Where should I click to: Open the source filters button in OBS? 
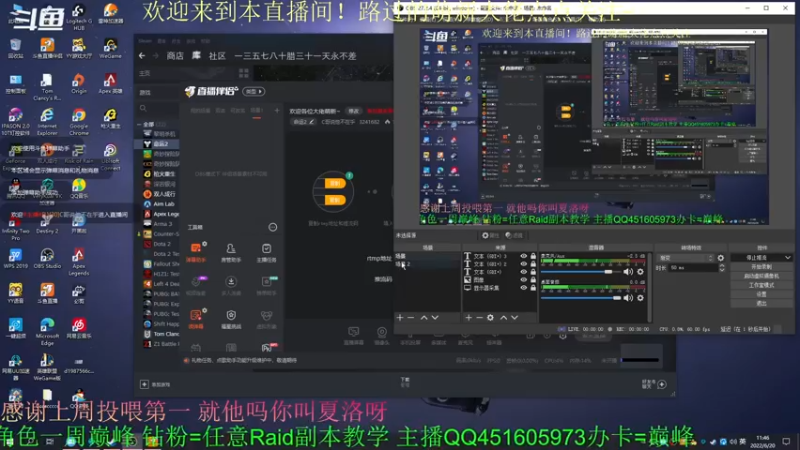[514, 235]
